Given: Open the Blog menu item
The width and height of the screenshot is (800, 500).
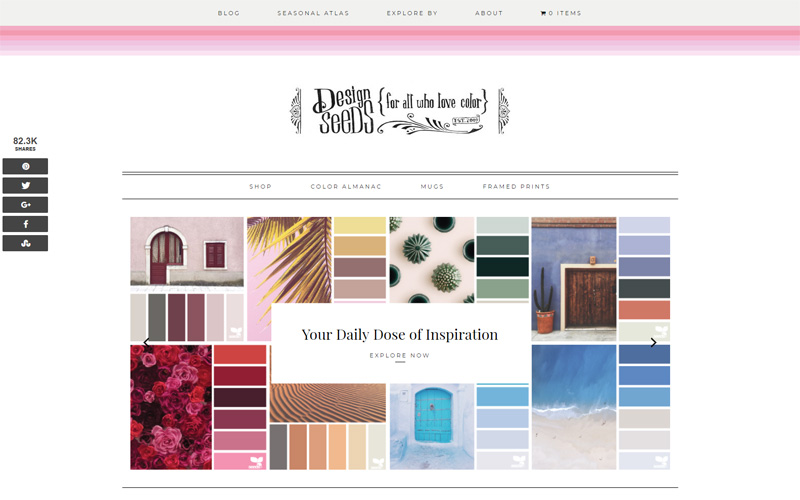Looking at the screenshot, I should (x=229, y=13).
